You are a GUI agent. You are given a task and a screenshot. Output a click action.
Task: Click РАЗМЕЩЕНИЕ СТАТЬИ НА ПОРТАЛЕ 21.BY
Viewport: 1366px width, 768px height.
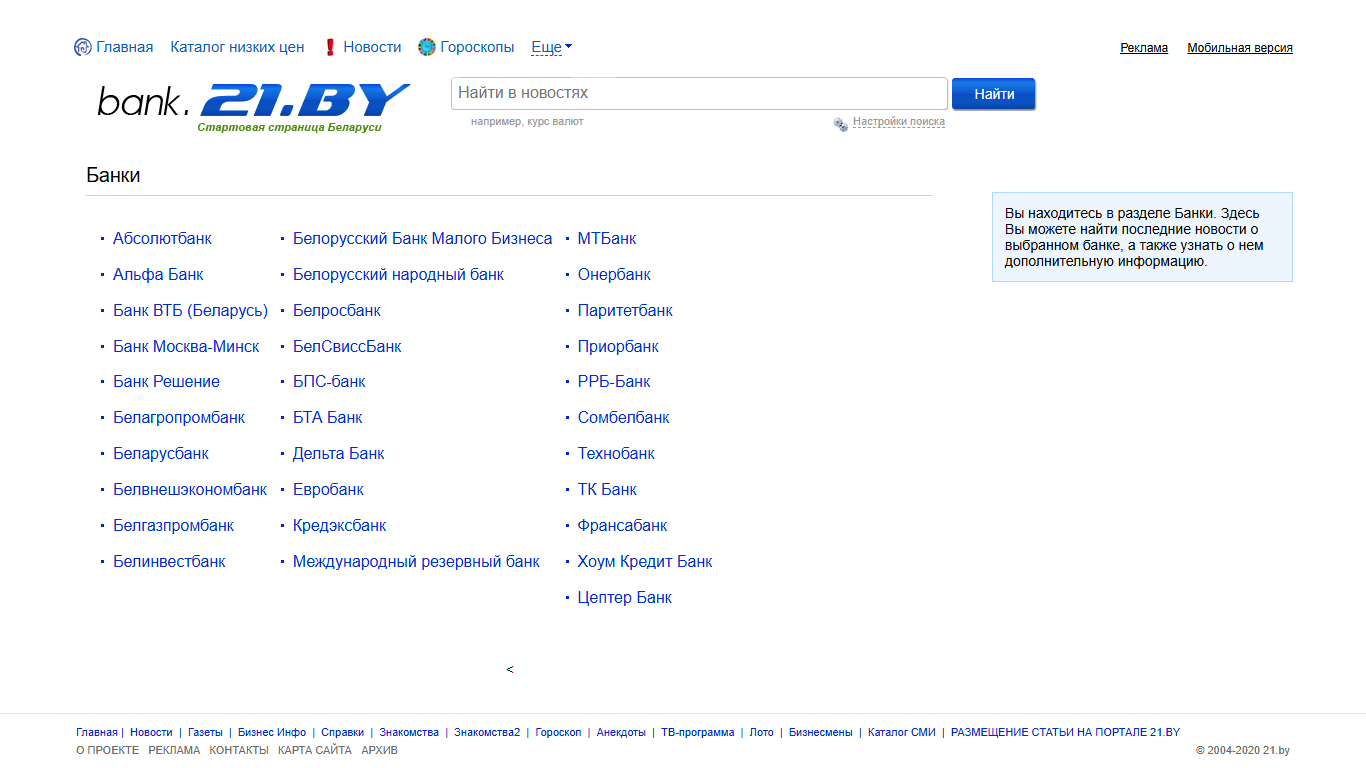(1065, 733)
